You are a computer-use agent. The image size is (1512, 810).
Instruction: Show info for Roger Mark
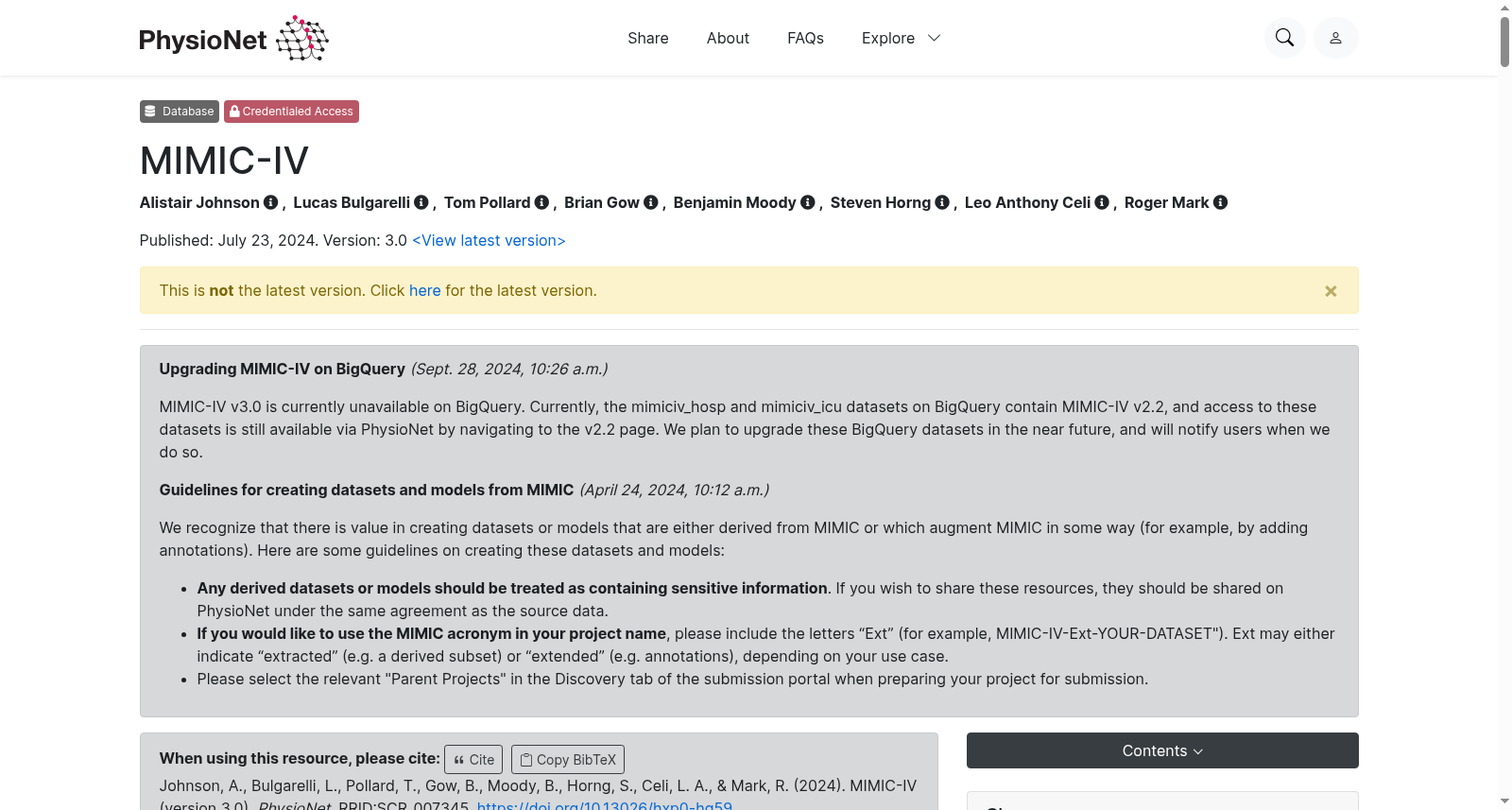[x=1220, y=202]
